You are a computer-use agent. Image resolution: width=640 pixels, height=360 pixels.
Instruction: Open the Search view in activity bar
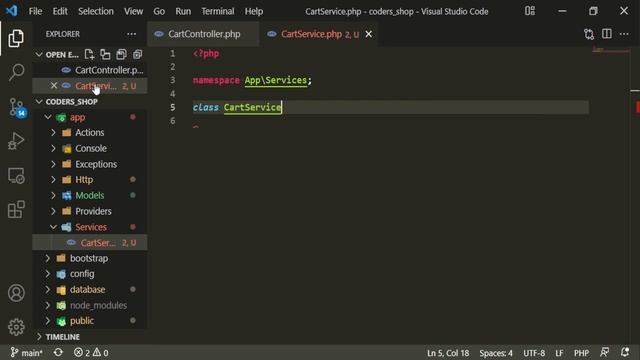point(16,72)
